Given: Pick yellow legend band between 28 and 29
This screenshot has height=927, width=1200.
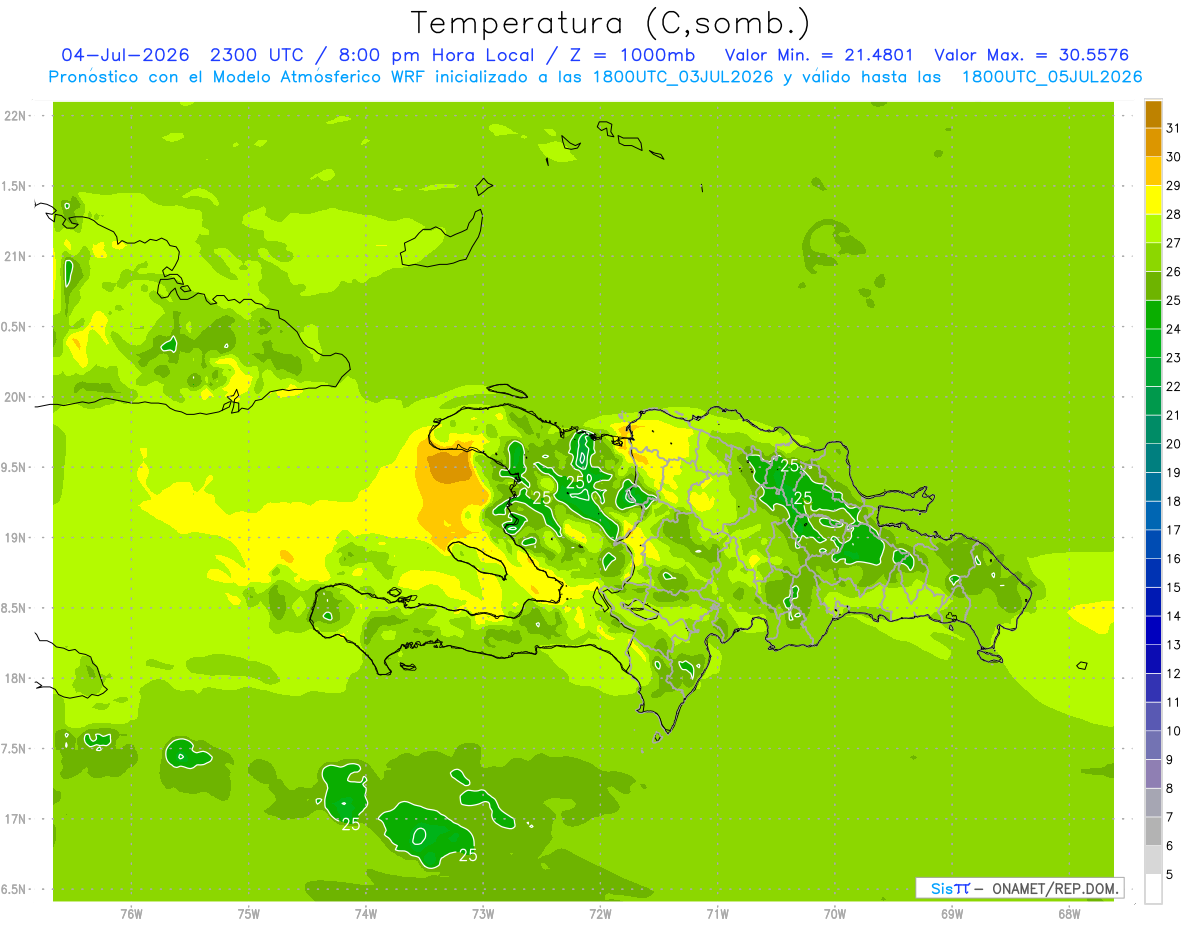Looking at the screenshot, I should 1153,200.
